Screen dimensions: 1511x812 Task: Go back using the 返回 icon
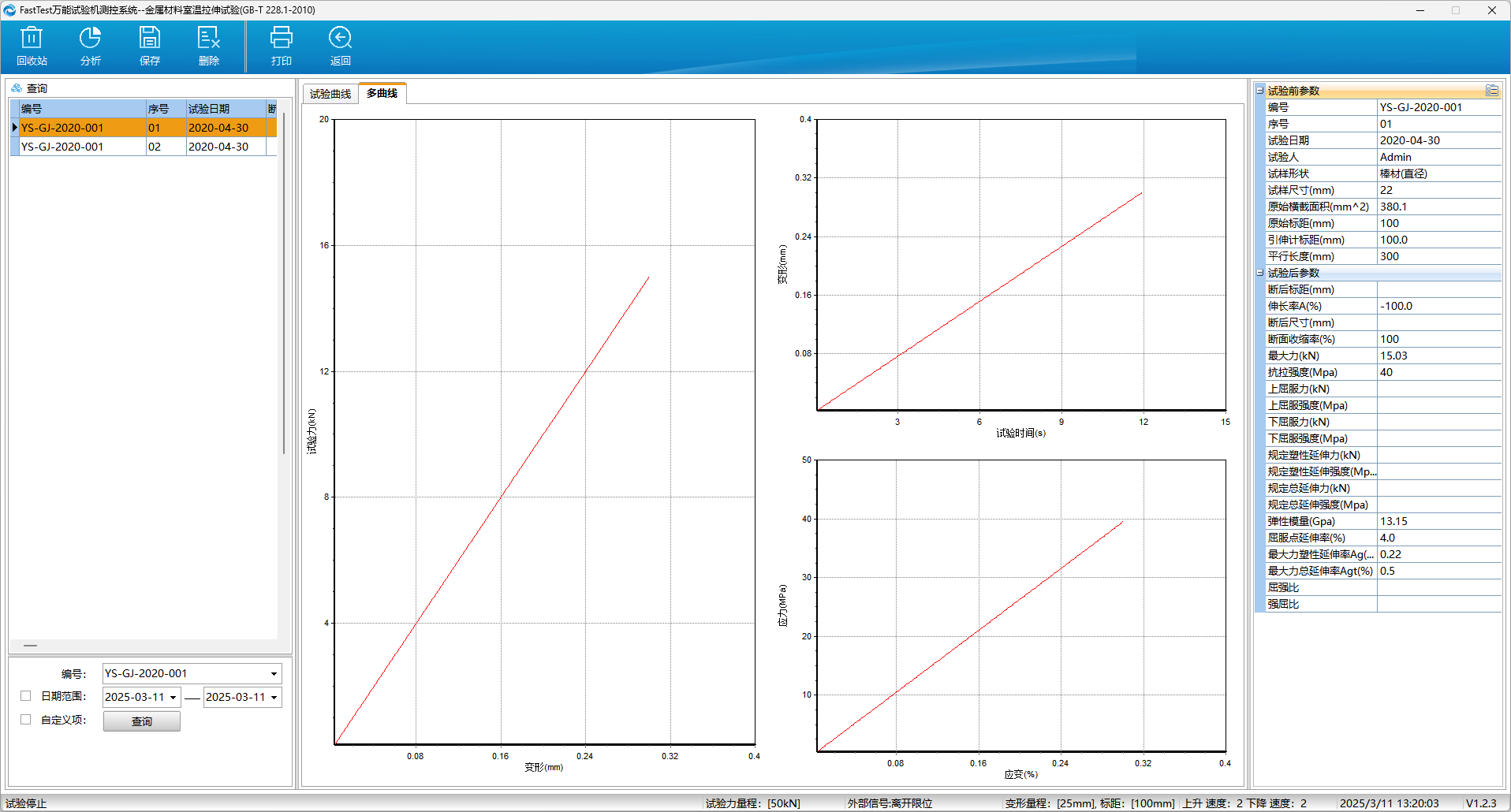(341, 47)
